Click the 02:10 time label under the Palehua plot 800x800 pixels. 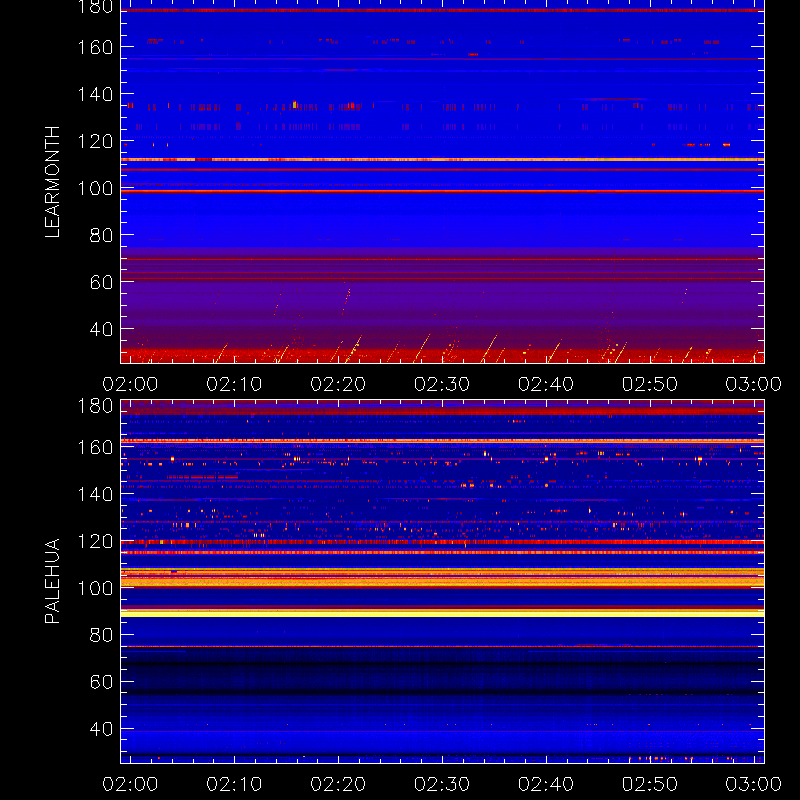coord(234,784)
